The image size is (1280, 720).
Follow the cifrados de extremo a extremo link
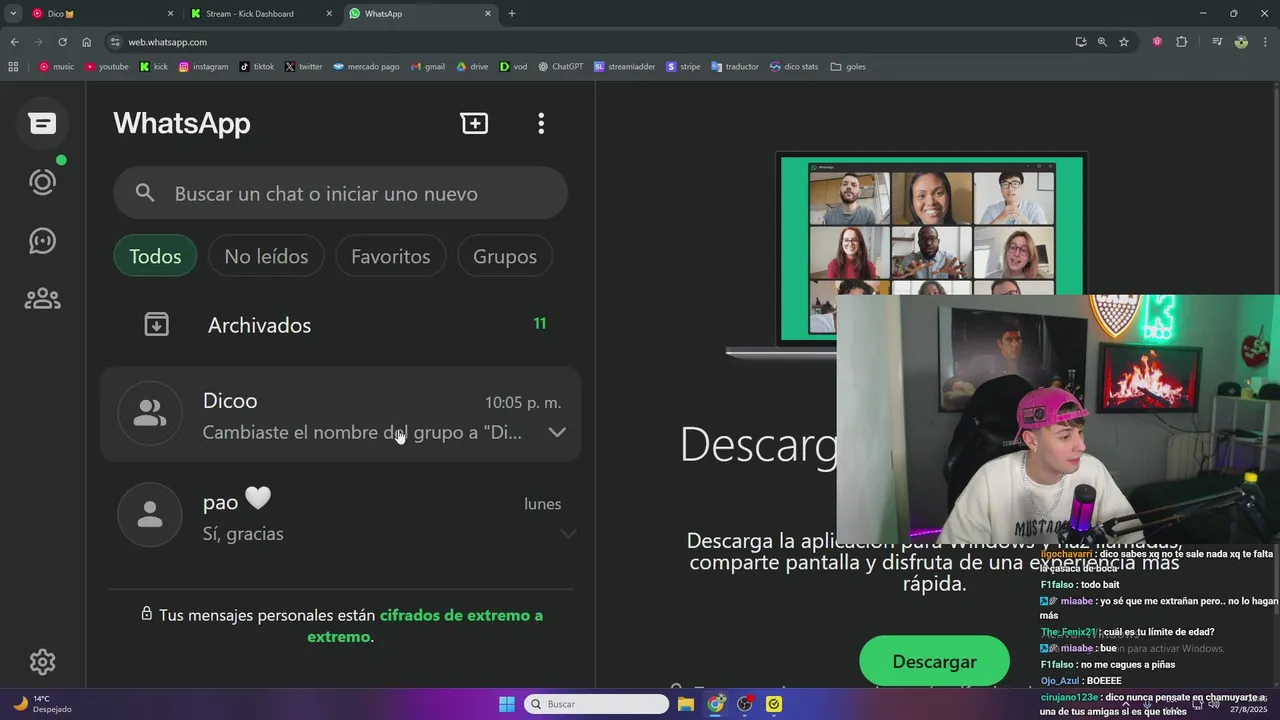(425, 626)
